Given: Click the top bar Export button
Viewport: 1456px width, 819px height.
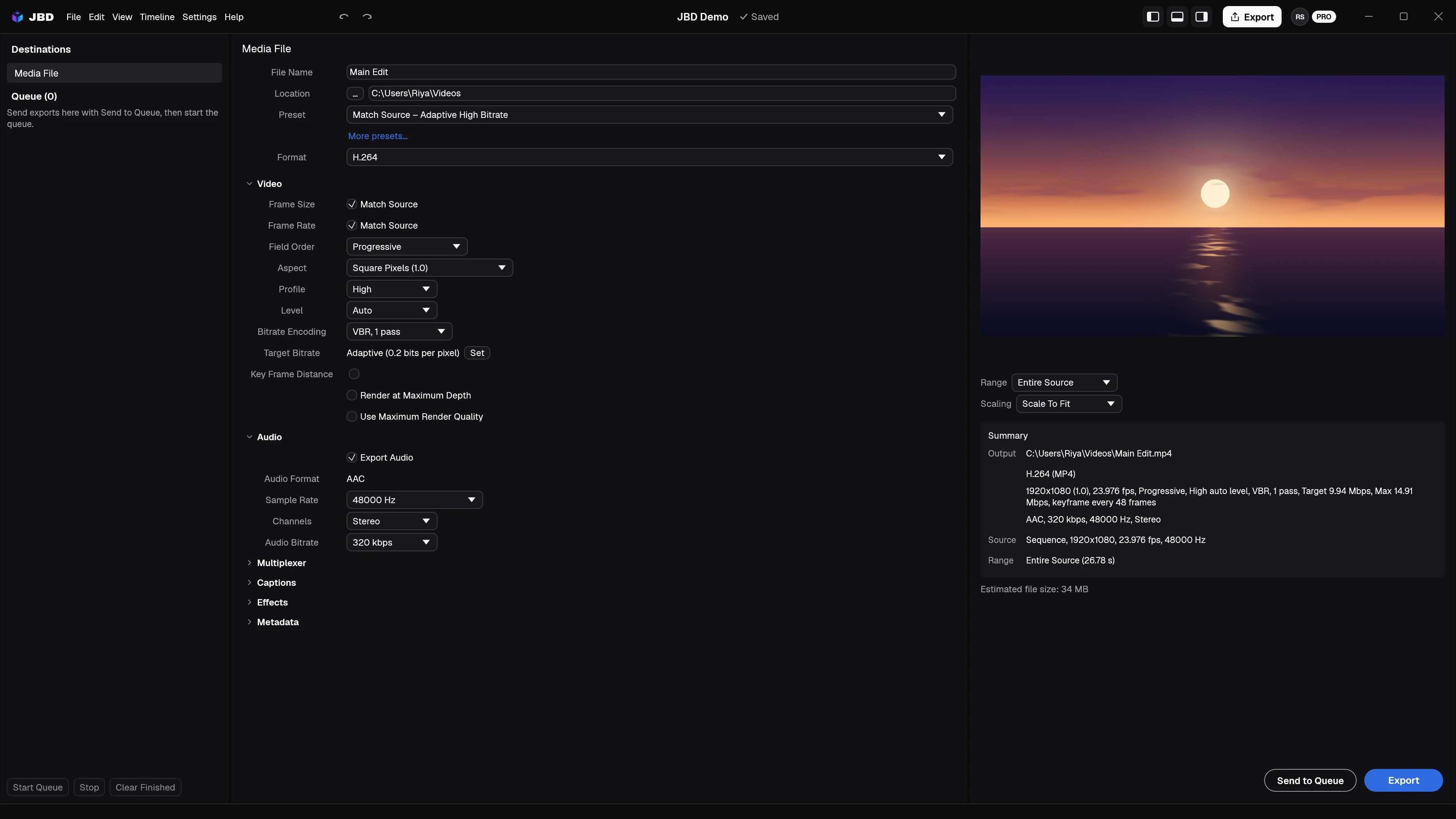Looking at the screenshot, I should (x=1252, y=17).
